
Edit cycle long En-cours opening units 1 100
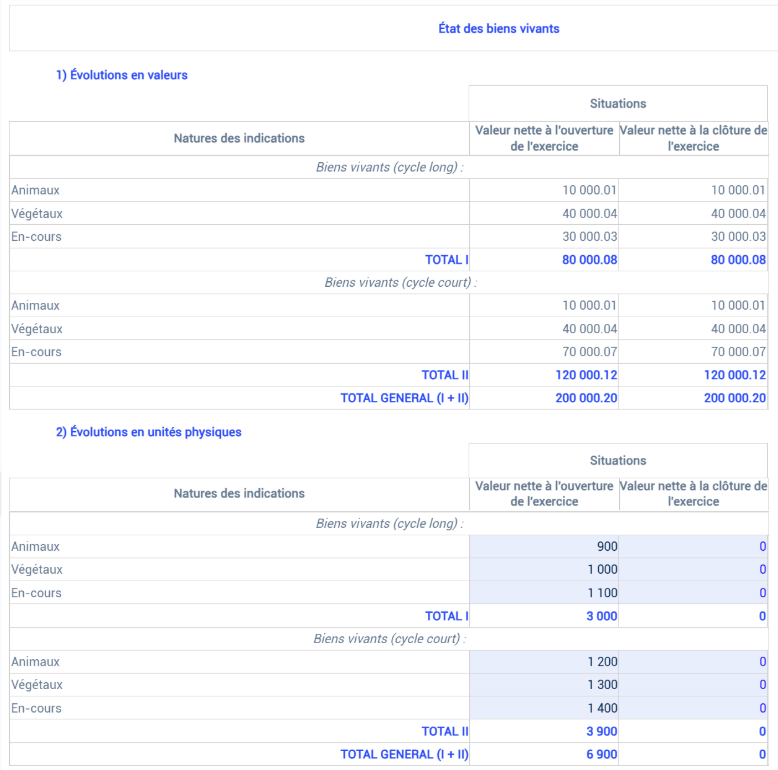pyautogui.click(x=544, y=592)
